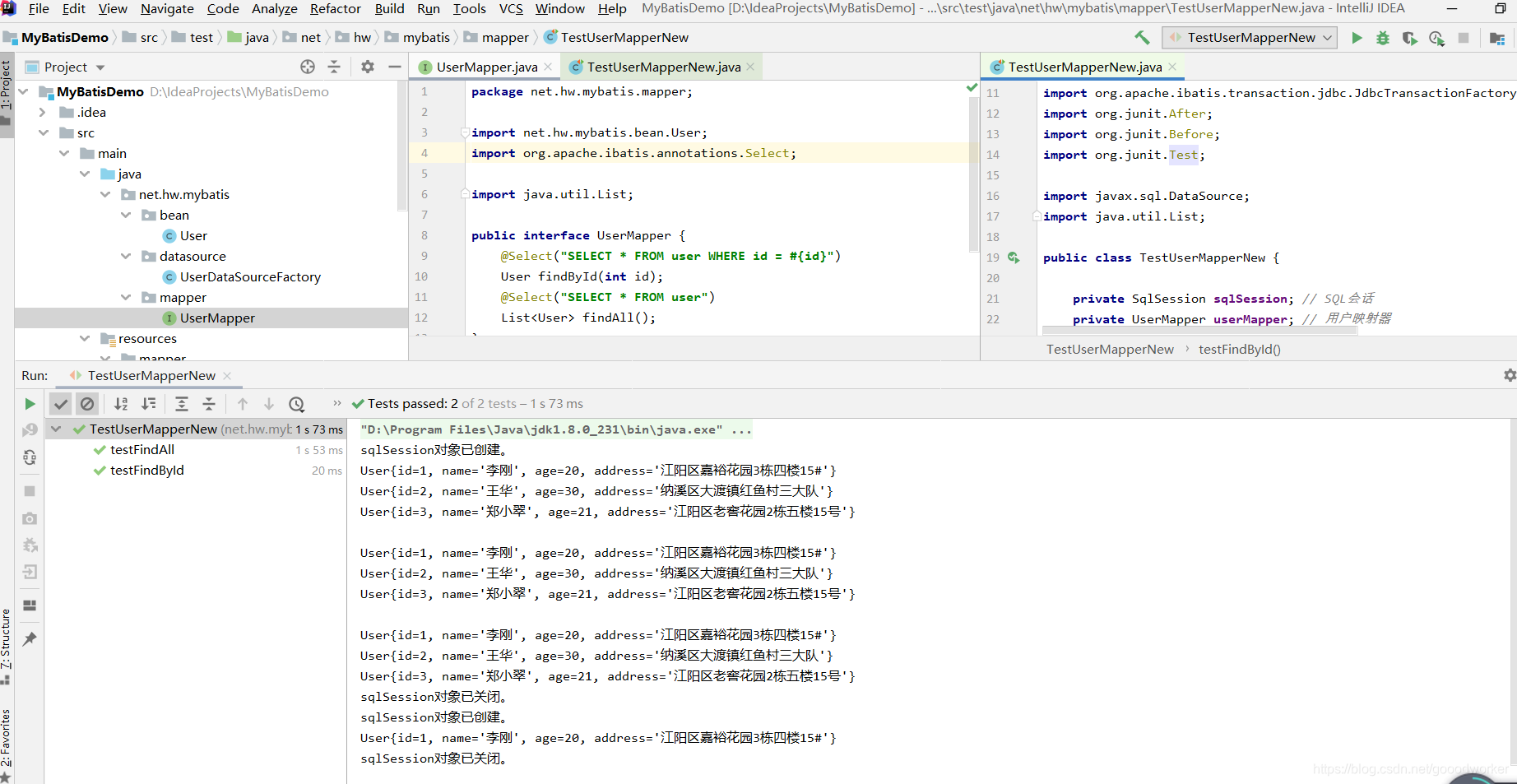The image size is (1517, 784).
Task: Click MyBatisDemo in the navigation breadcrumb
Action: click(x=55, y=38)
